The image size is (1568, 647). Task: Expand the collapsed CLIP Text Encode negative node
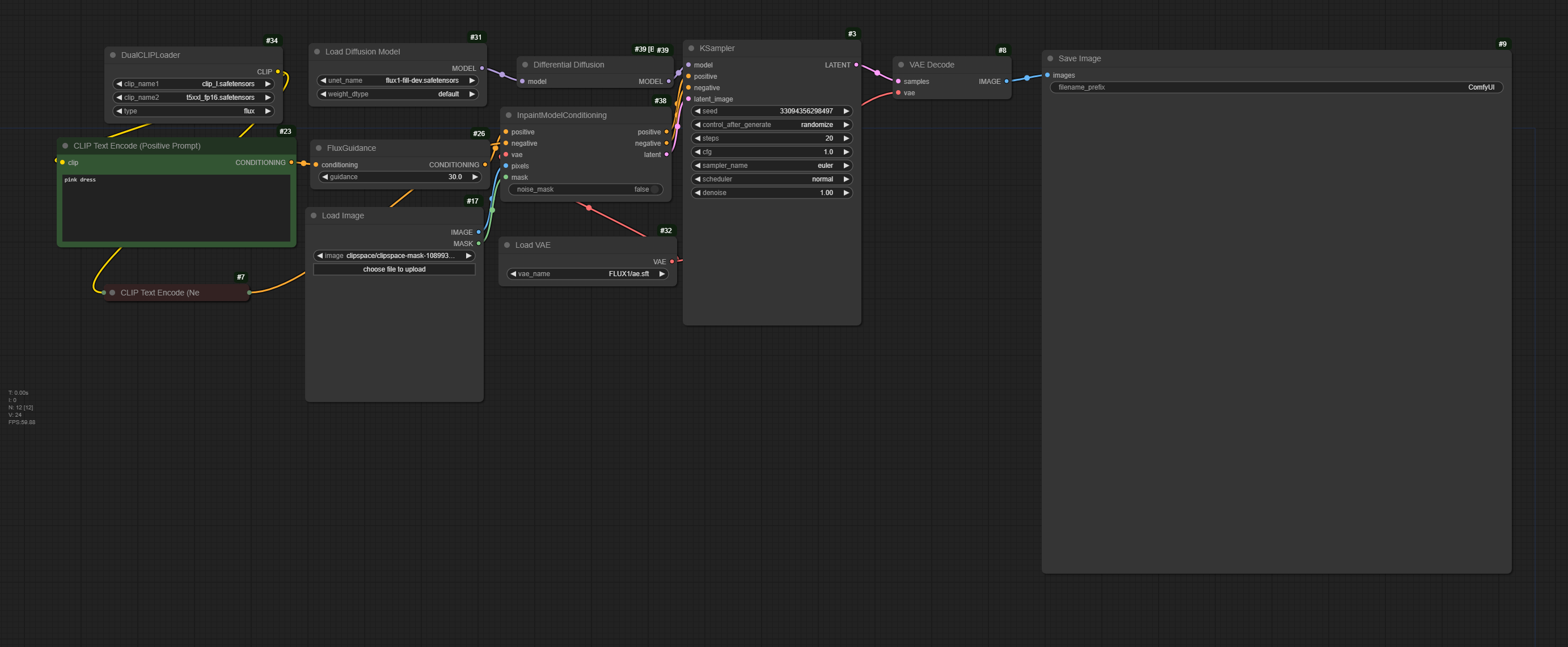coord(112,293)
